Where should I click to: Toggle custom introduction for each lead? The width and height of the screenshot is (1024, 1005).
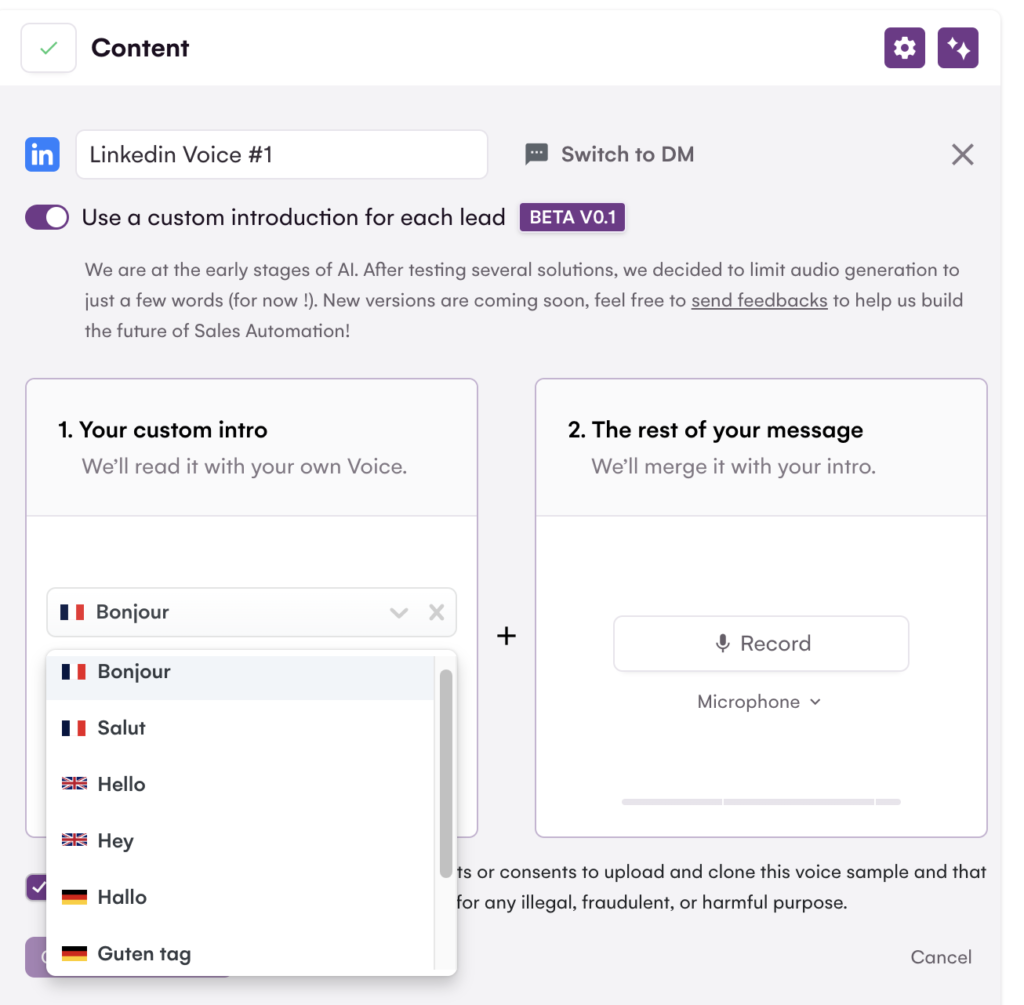47,217
